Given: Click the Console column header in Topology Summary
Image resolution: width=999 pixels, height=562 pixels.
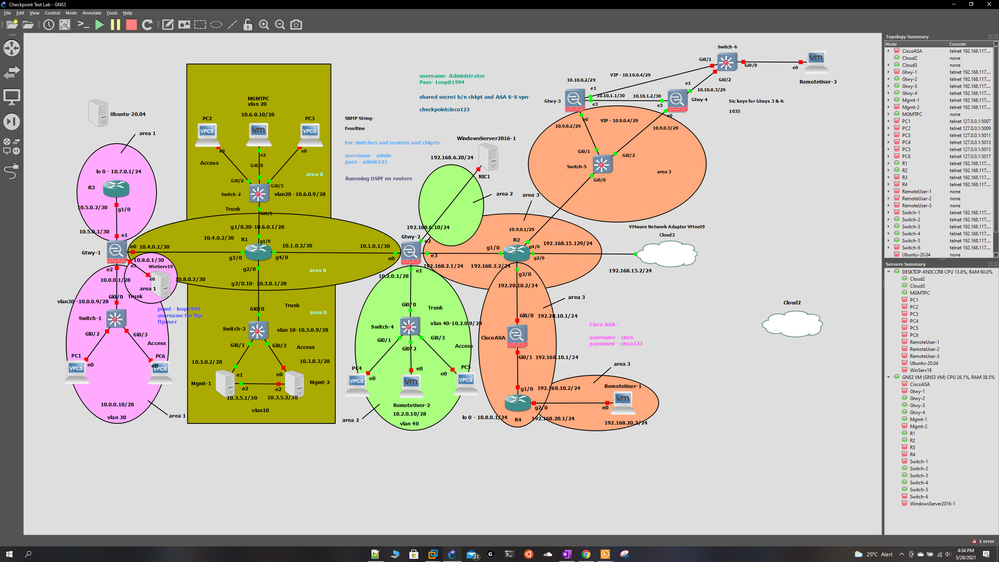Looking at the screenshot, I should (960, 43).
